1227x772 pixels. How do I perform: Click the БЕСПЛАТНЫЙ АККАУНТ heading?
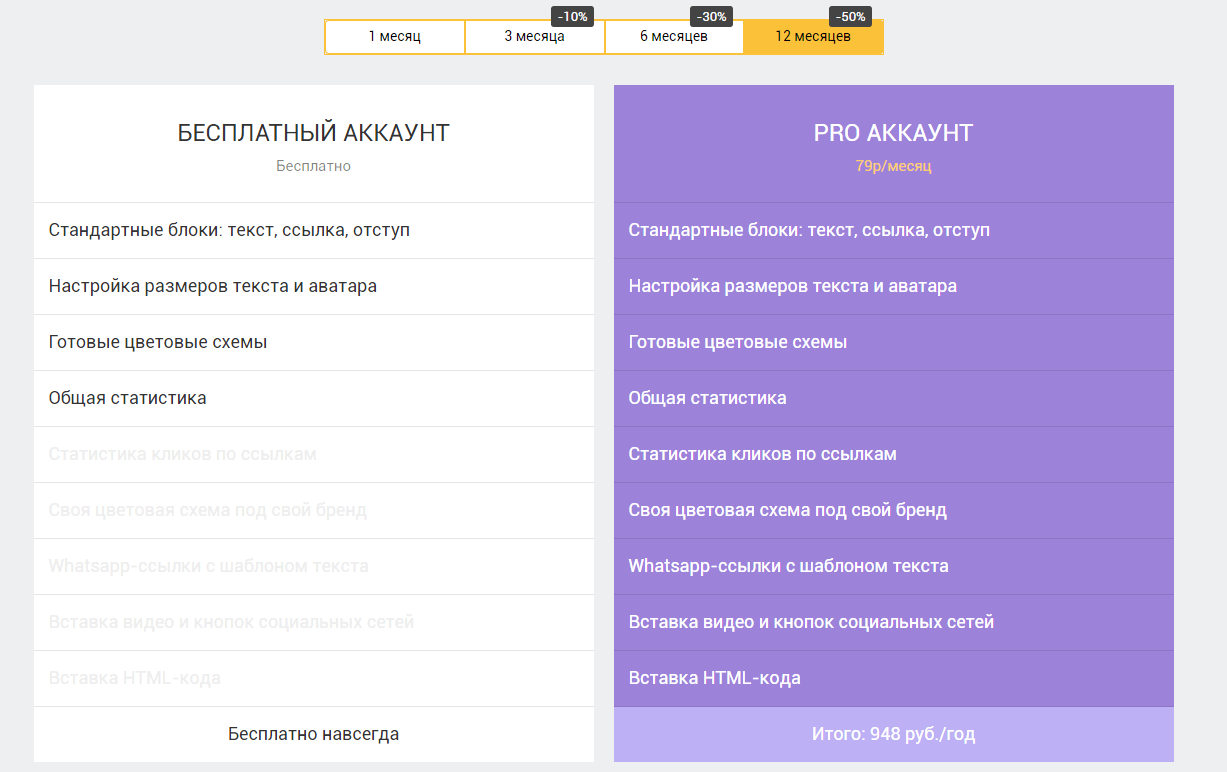(313, 133)
